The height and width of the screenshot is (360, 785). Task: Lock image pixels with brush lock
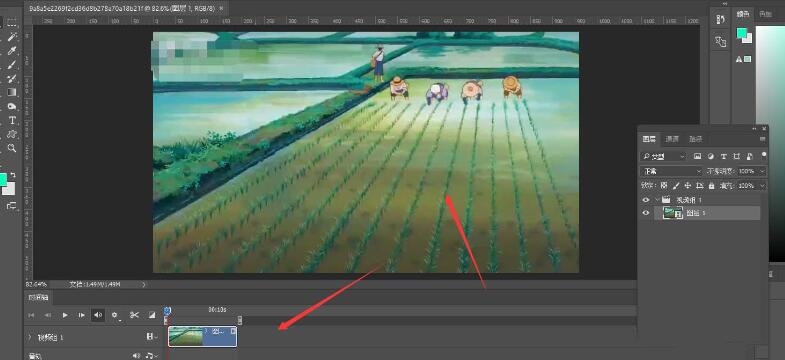(x=676, y=185)
